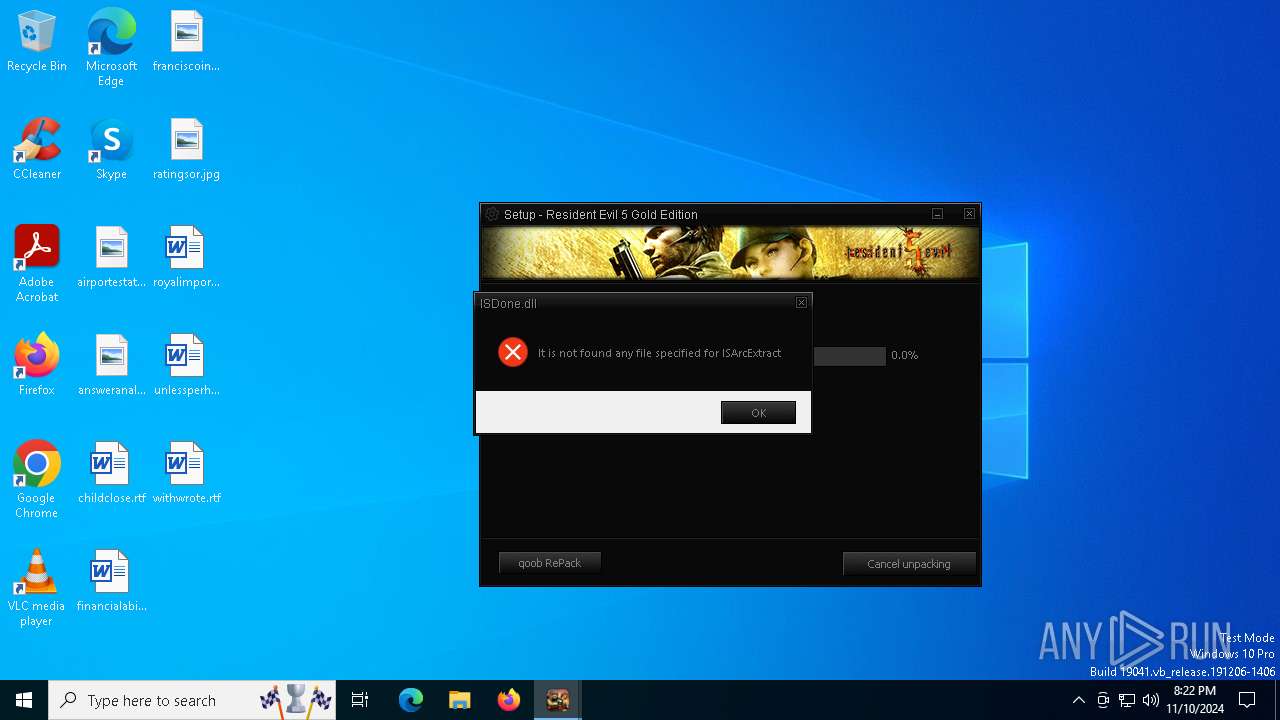Click the gear icon in Setup title bar
This screenshot has width=1280, height=720.
tap(492, 214)
